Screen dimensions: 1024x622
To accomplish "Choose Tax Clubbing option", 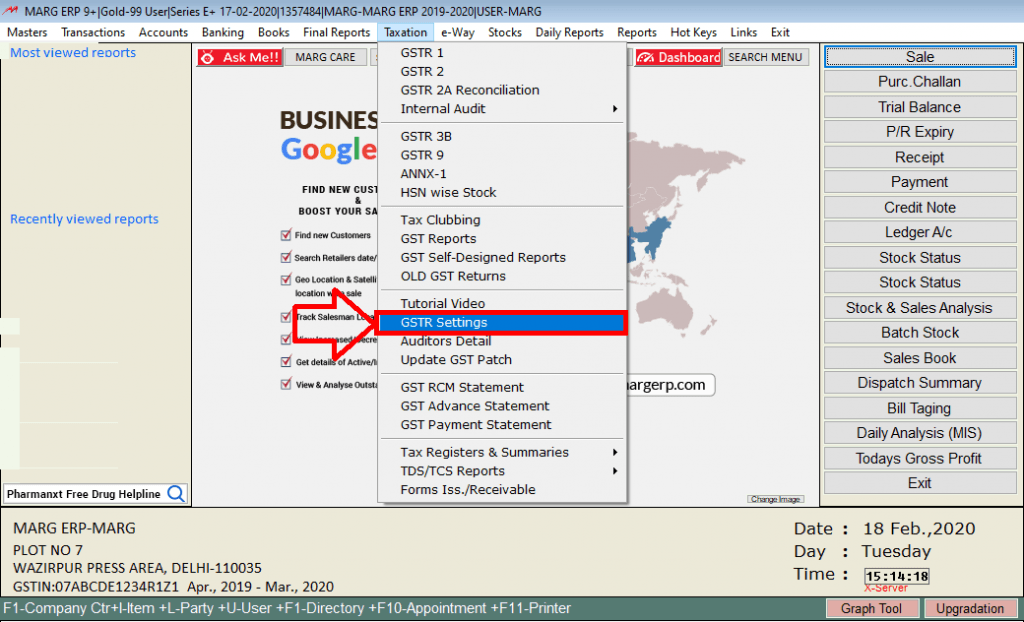I will coord(502,220).
